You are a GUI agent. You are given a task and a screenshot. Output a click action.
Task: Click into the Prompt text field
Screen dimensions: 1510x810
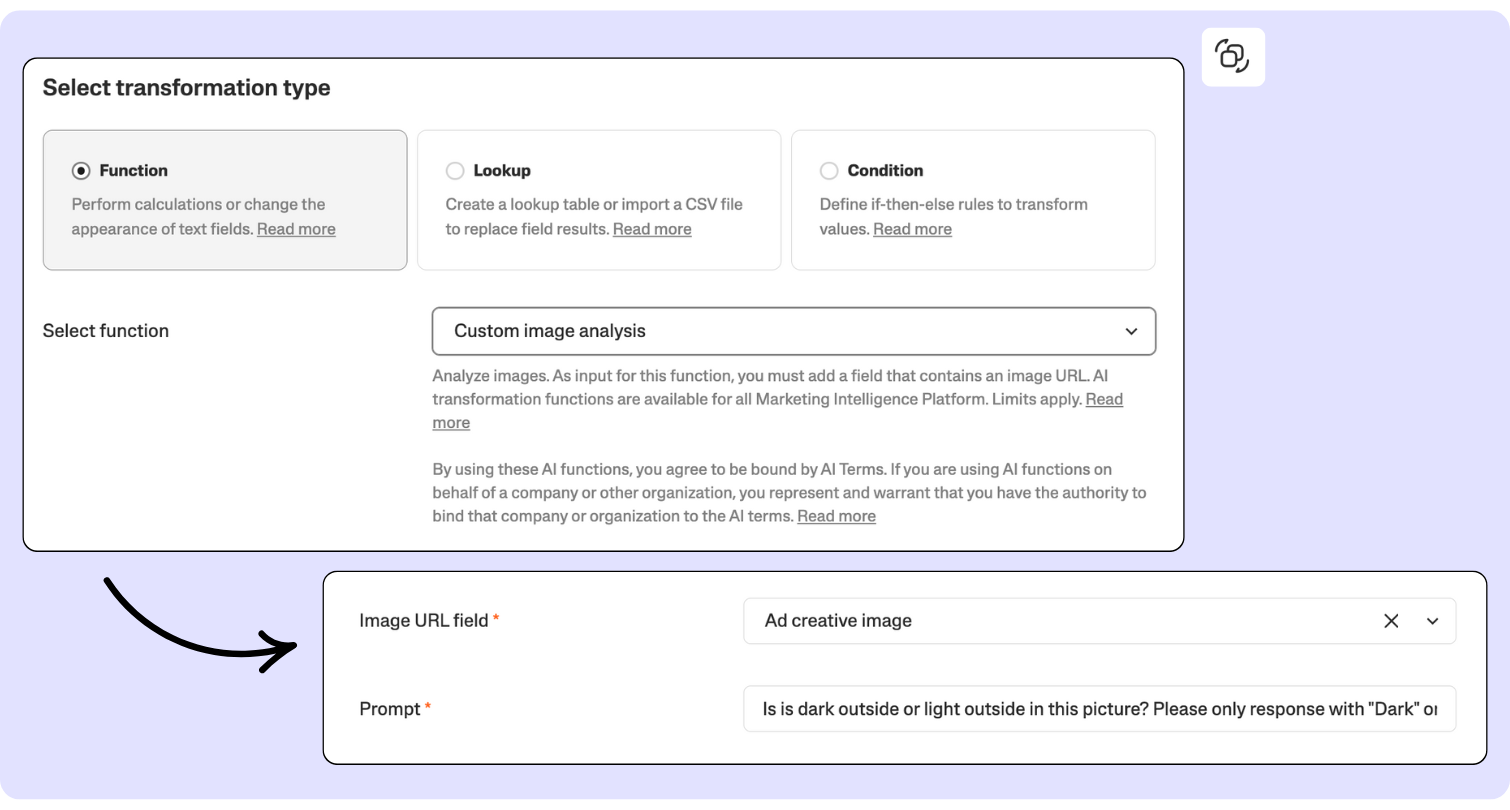point(1098,709)
